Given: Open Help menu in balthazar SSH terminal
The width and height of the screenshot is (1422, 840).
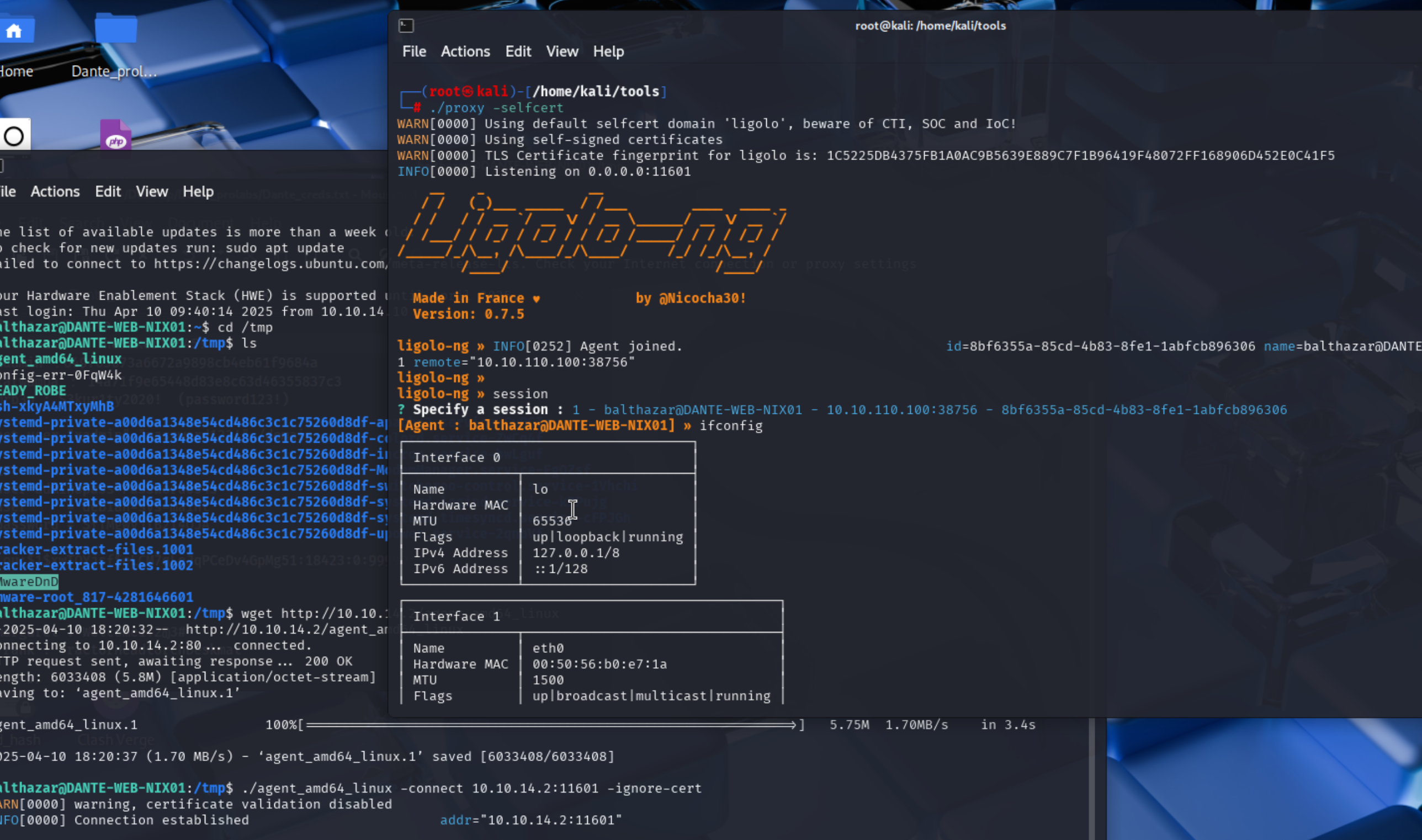Looking at the screenshot, I should [198, 192].
